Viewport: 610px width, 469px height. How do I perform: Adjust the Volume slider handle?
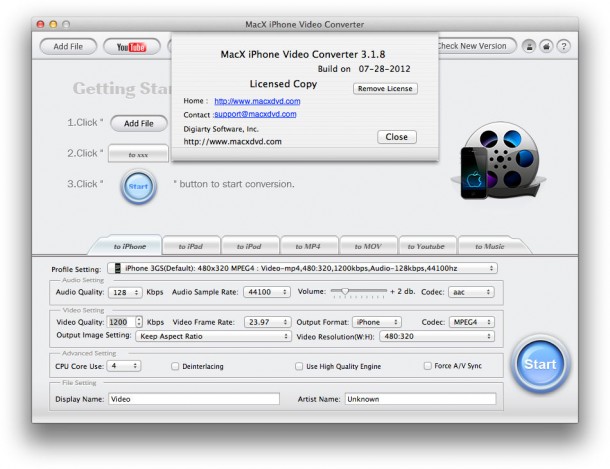(345, 292)
